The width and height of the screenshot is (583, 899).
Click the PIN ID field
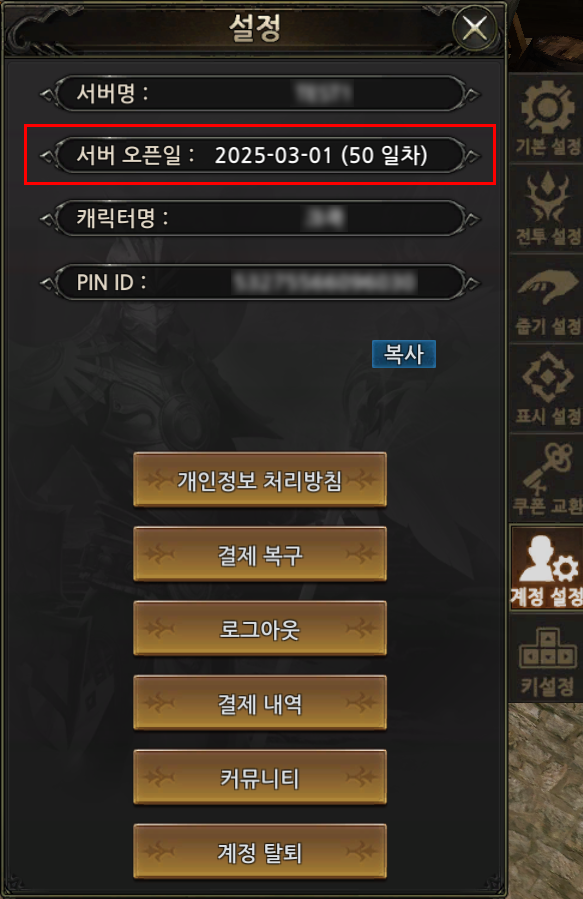pyautogui.click(x=260, y=283)
